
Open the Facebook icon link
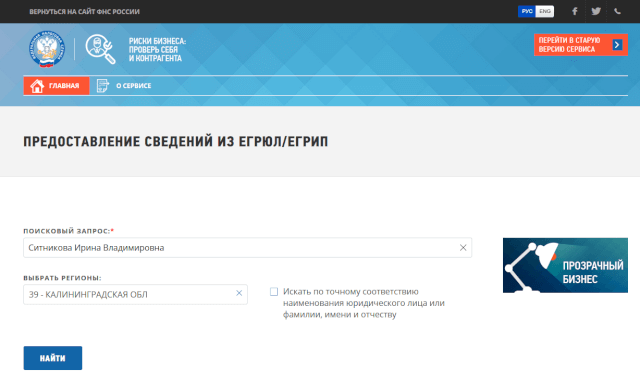pyautogui.click(x=575, y=11)
